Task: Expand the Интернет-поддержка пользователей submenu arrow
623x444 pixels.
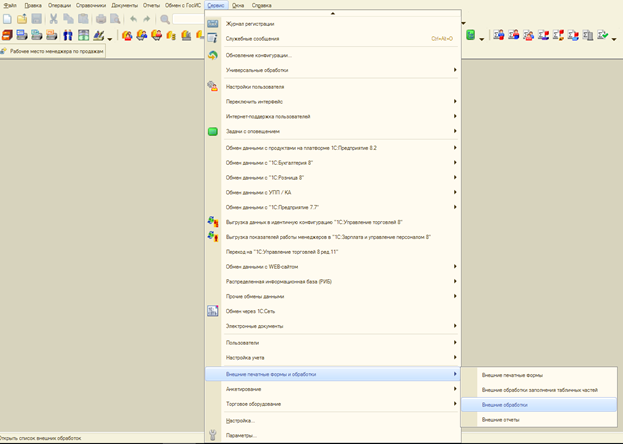Action: point(455,116)
